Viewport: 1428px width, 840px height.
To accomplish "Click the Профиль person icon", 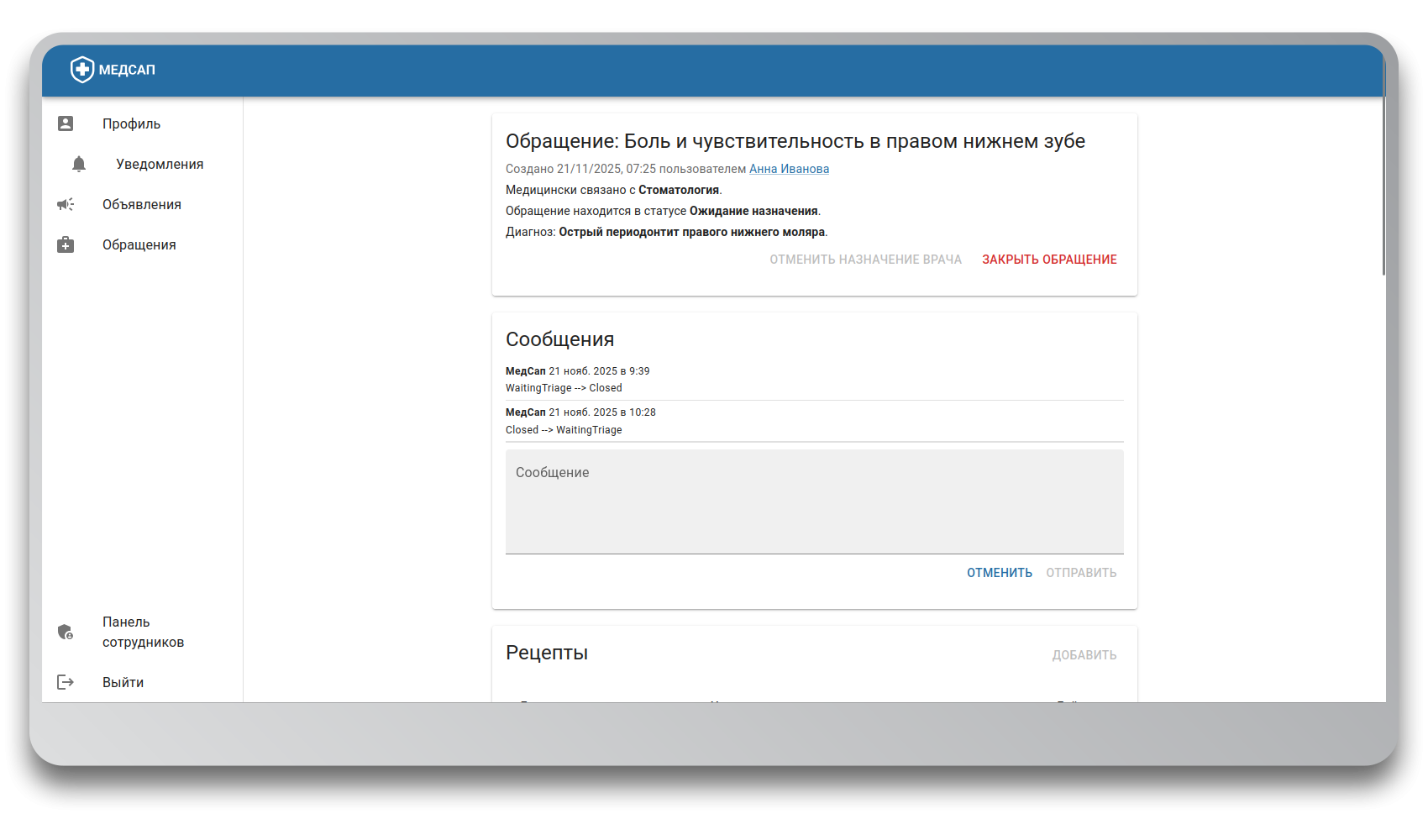I will 66,123.
